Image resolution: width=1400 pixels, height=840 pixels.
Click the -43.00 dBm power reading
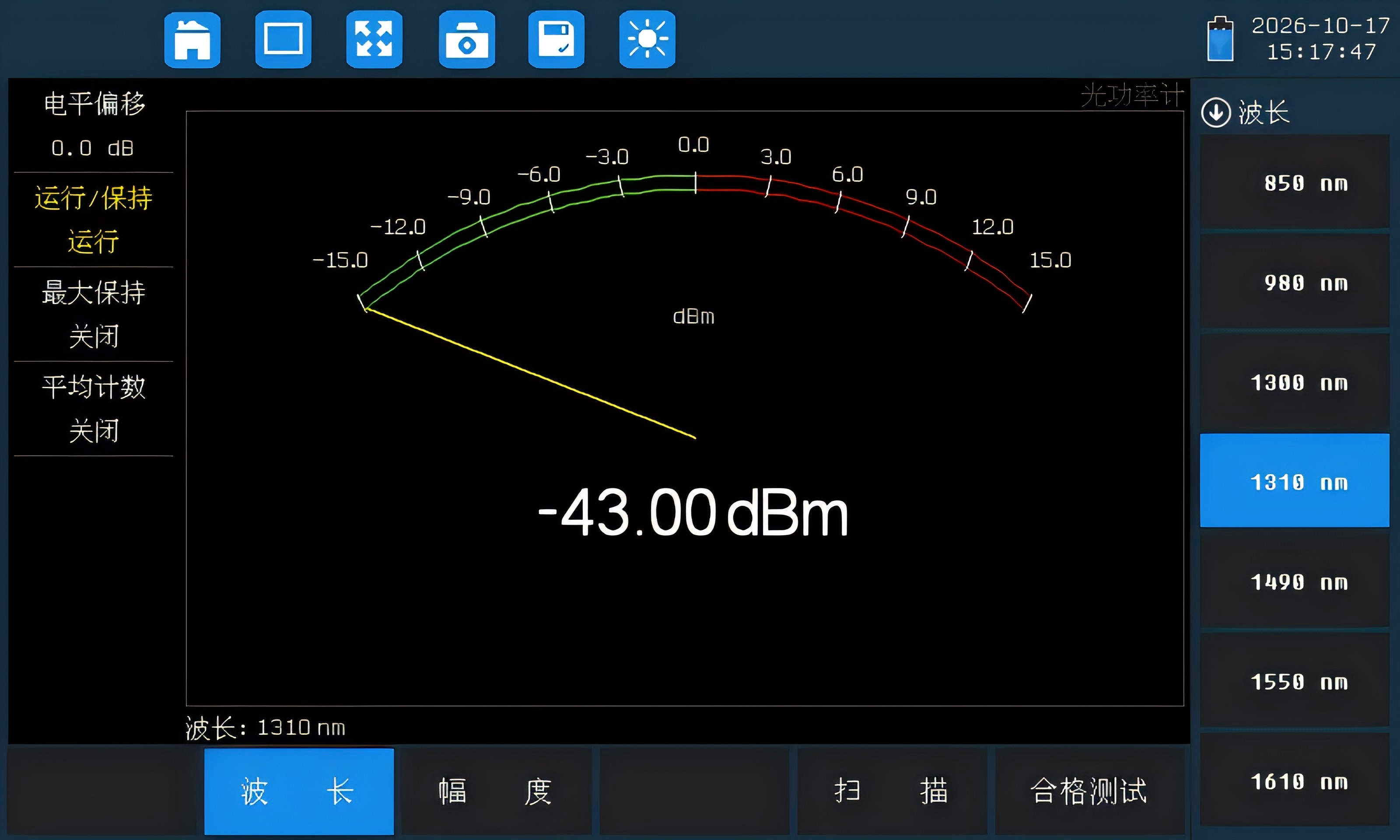tap(693, 513)
